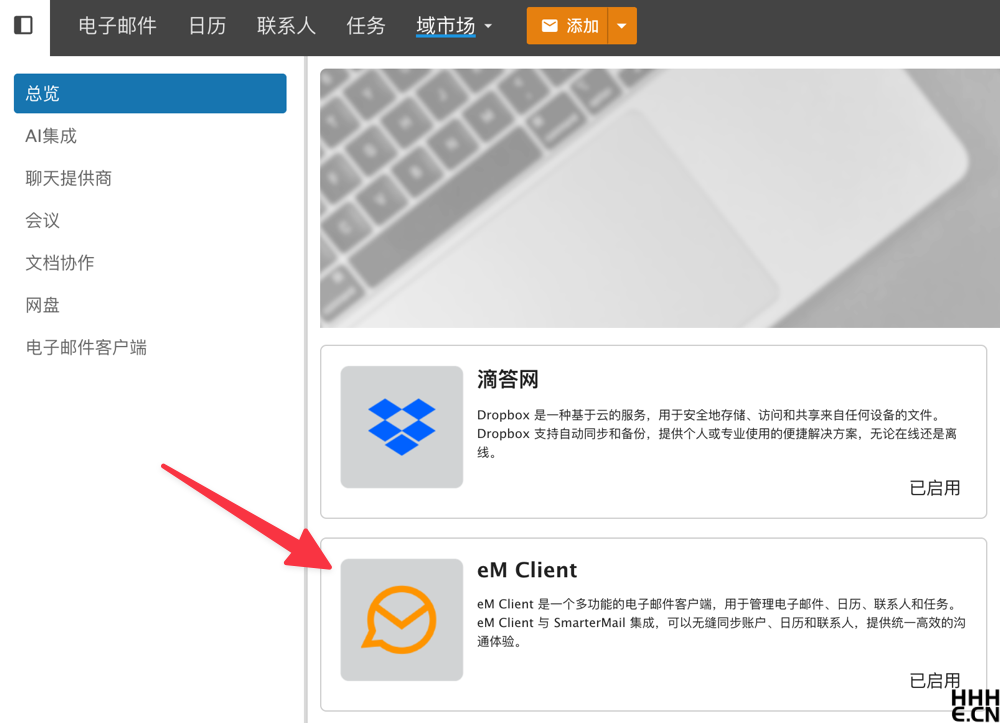Go to the 联系人 tab
This screenshot has height=723, width=1000.
click(286, 26)
